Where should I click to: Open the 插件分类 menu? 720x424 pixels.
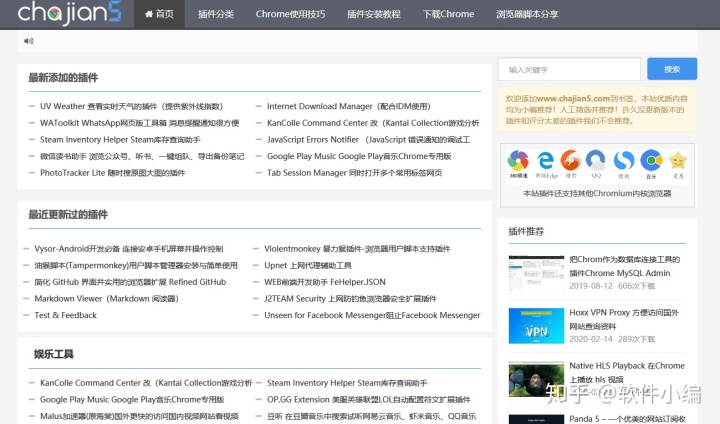[216, 14]
